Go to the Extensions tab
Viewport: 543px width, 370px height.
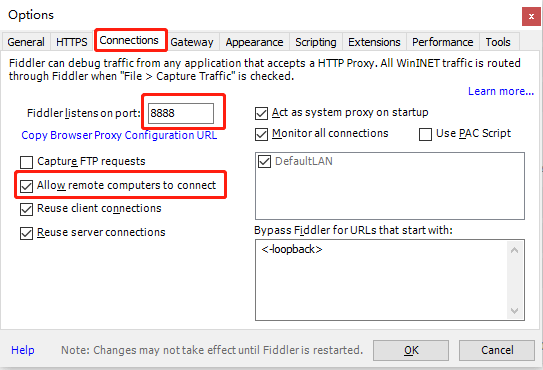[x=374, y=42]
